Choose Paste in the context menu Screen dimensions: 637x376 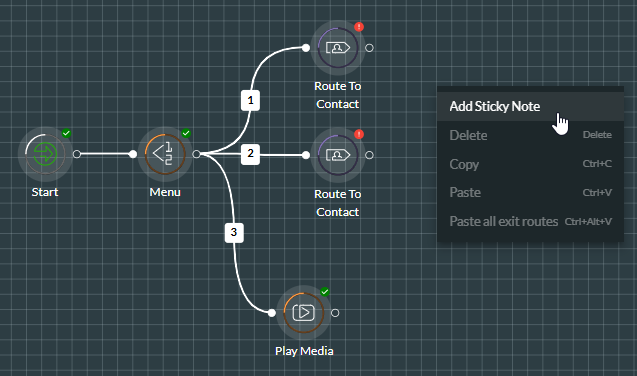point(530,192)
